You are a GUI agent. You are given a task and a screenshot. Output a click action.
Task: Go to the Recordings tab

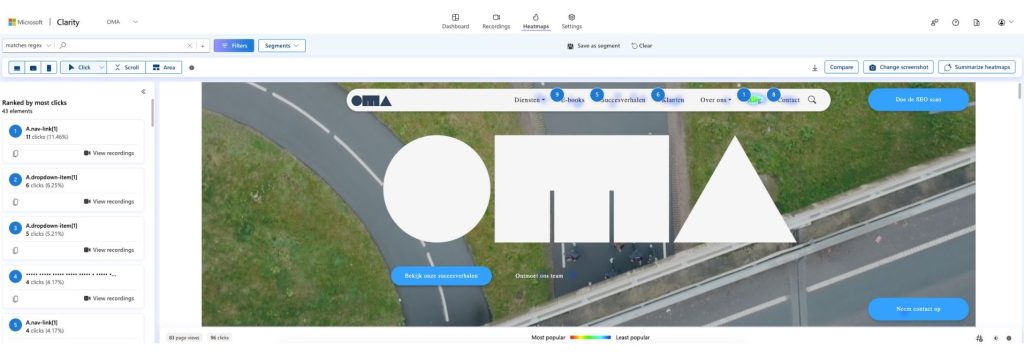(x=496, y=22)
